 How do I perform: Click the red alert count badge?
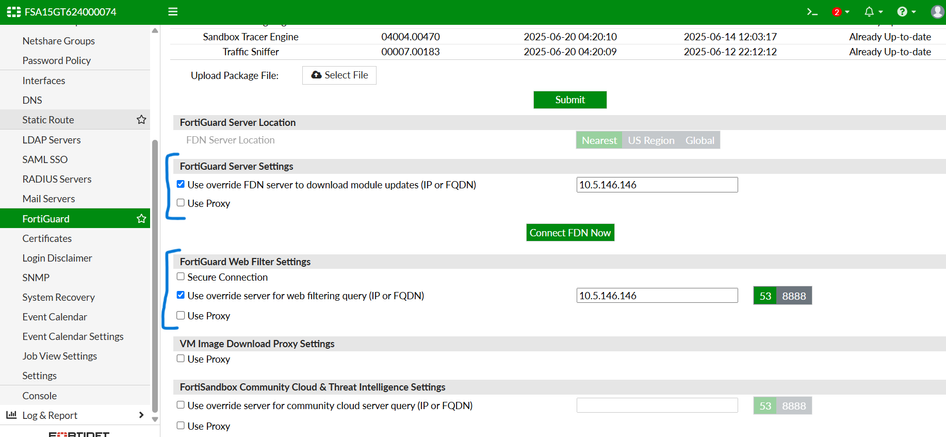click(x=837, y=12)
